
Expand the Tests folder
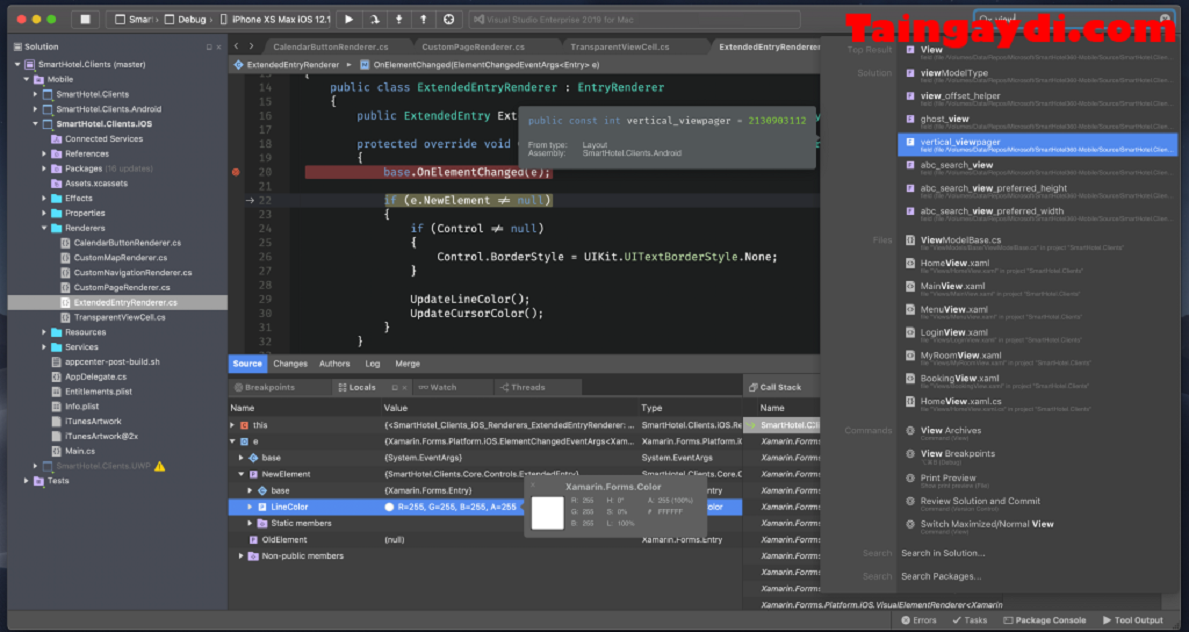[x=27, y=480]
